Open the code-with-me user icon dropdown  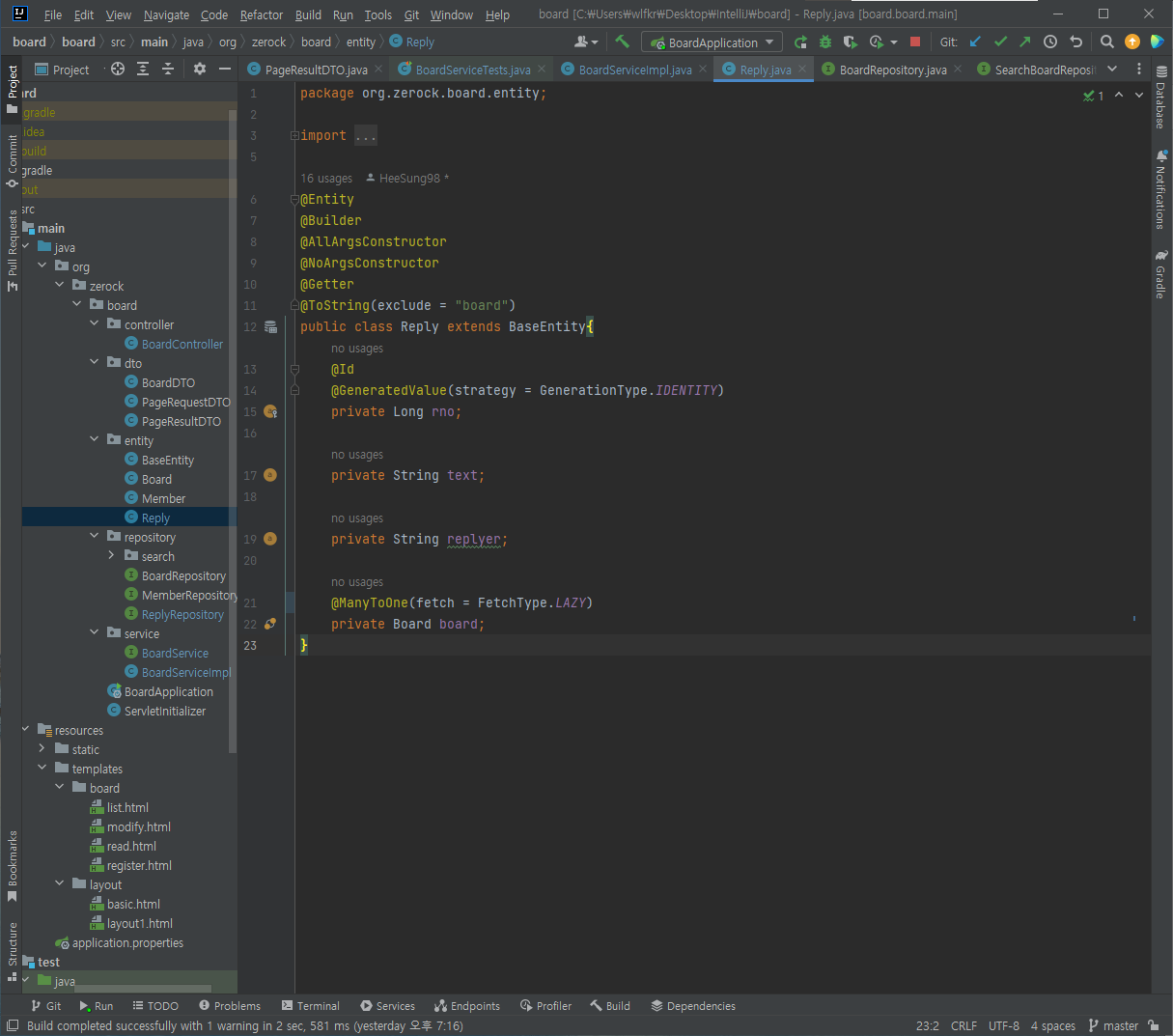point(586,42)
